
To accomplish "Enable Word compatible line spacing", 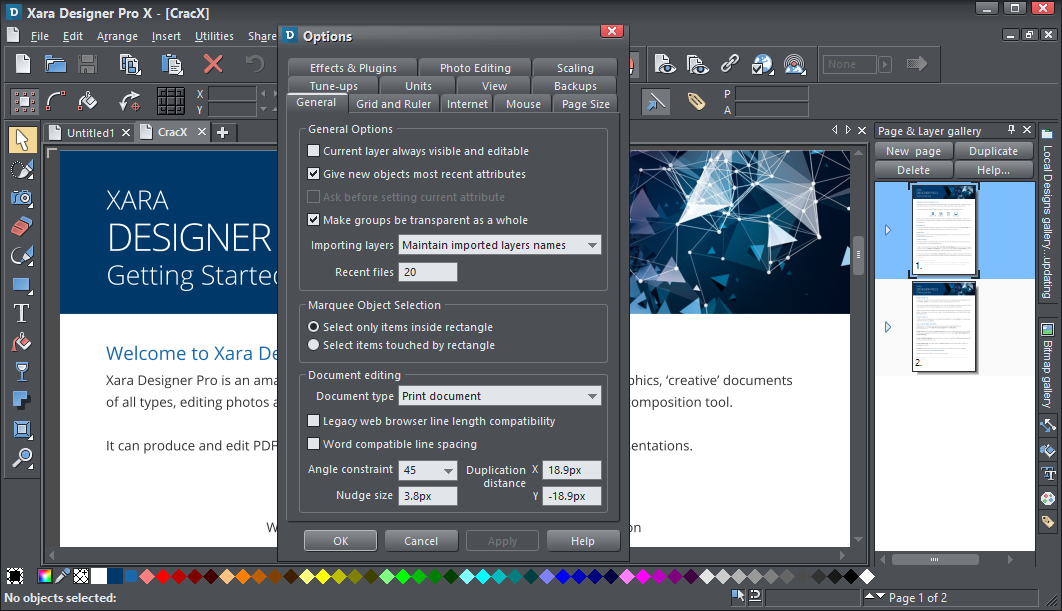I will coord(314,444).
